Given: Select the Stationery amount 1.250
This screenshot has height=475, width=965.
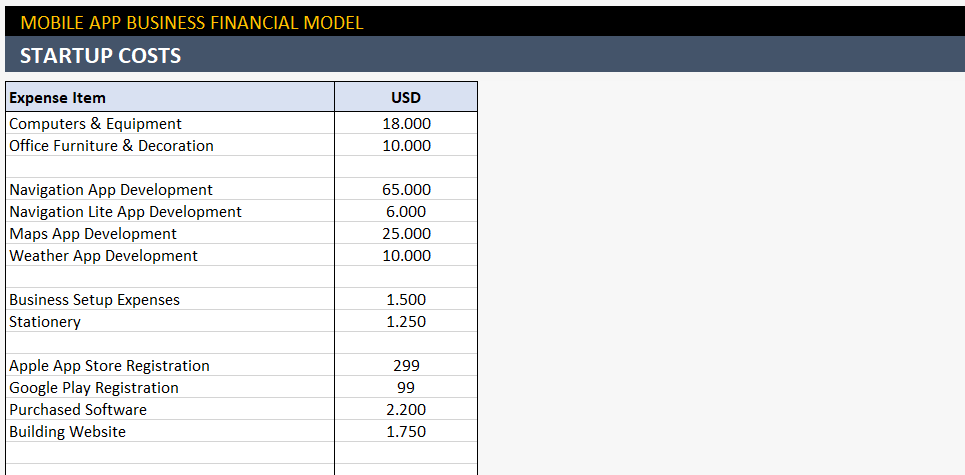Looking at the screenshot, I should click(x=406, y=321).
